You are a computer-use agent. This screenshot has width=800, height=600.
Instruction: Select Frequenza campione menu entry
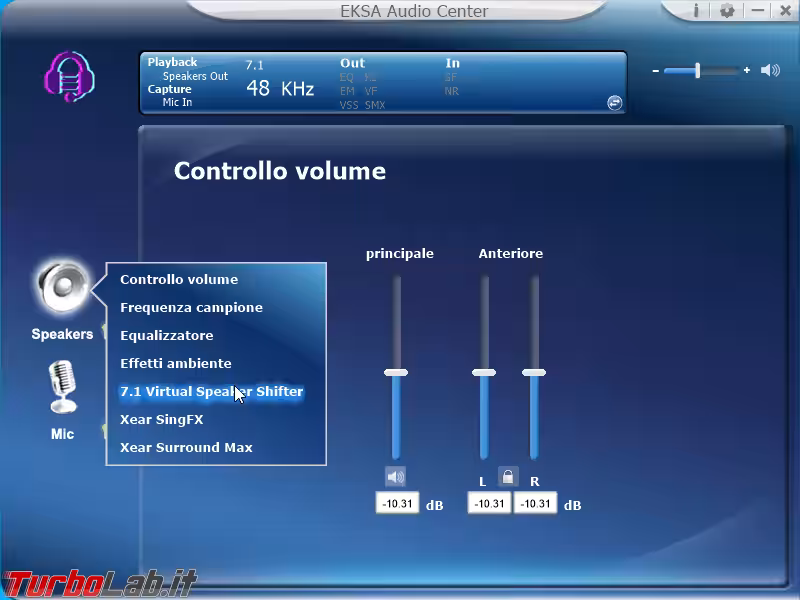coord(191,308)
